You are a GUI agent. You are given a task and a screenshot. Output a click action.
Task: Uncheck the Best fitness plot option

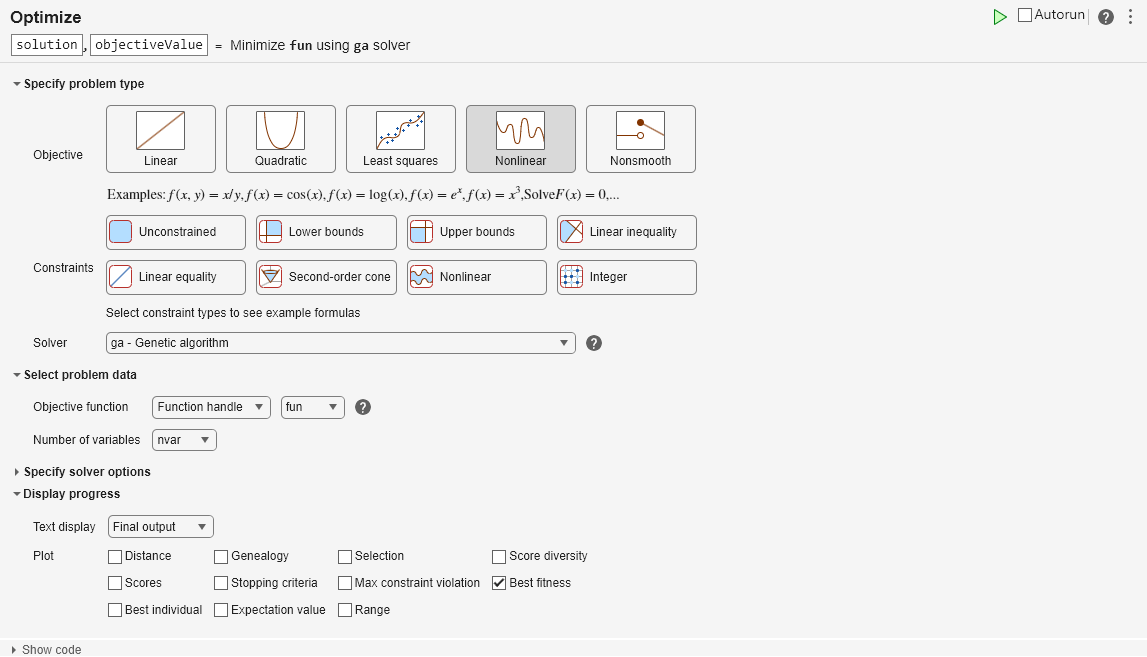500,583
